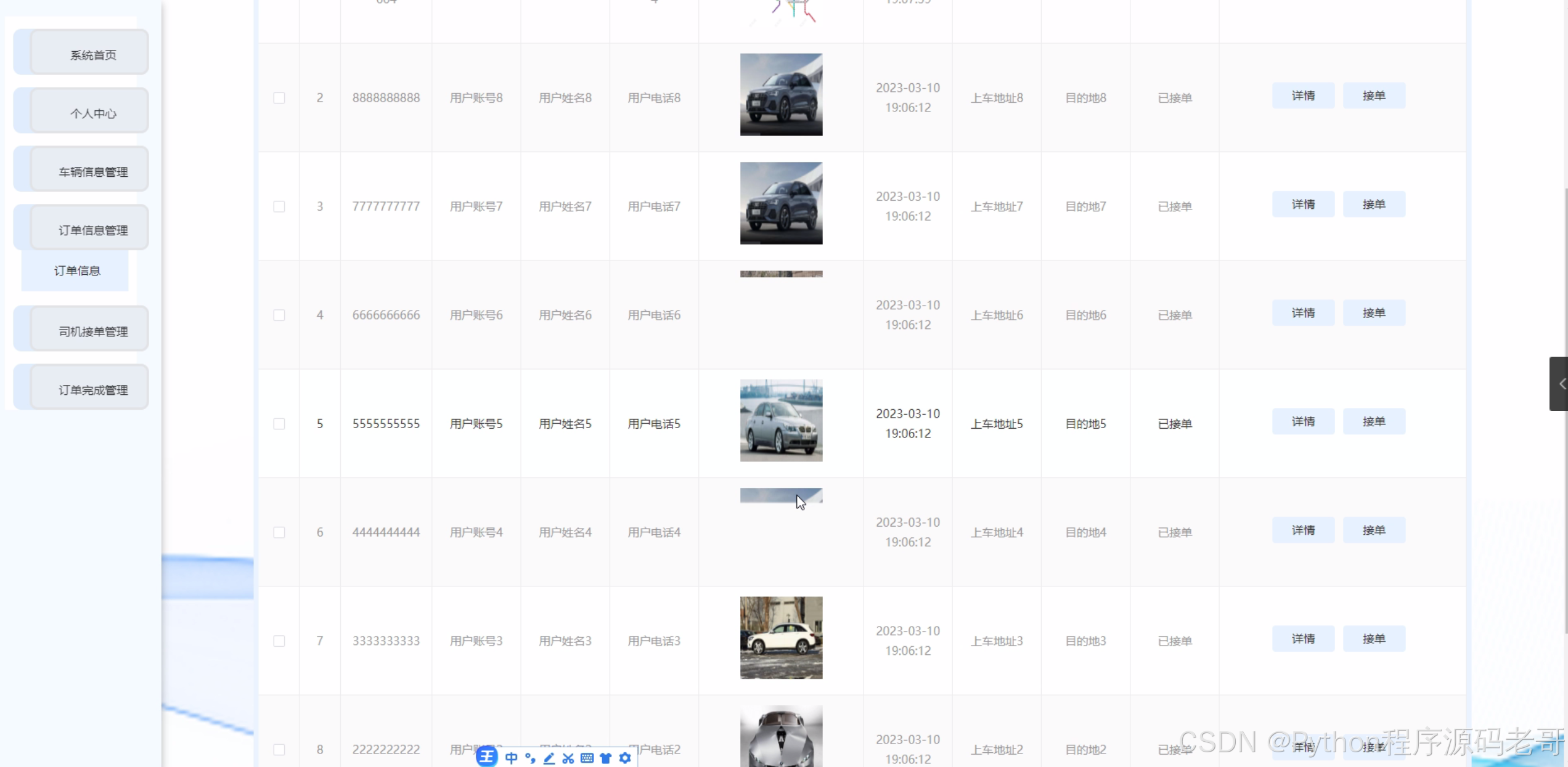Toggle IME punctuation mode icon

coord(530,758)
